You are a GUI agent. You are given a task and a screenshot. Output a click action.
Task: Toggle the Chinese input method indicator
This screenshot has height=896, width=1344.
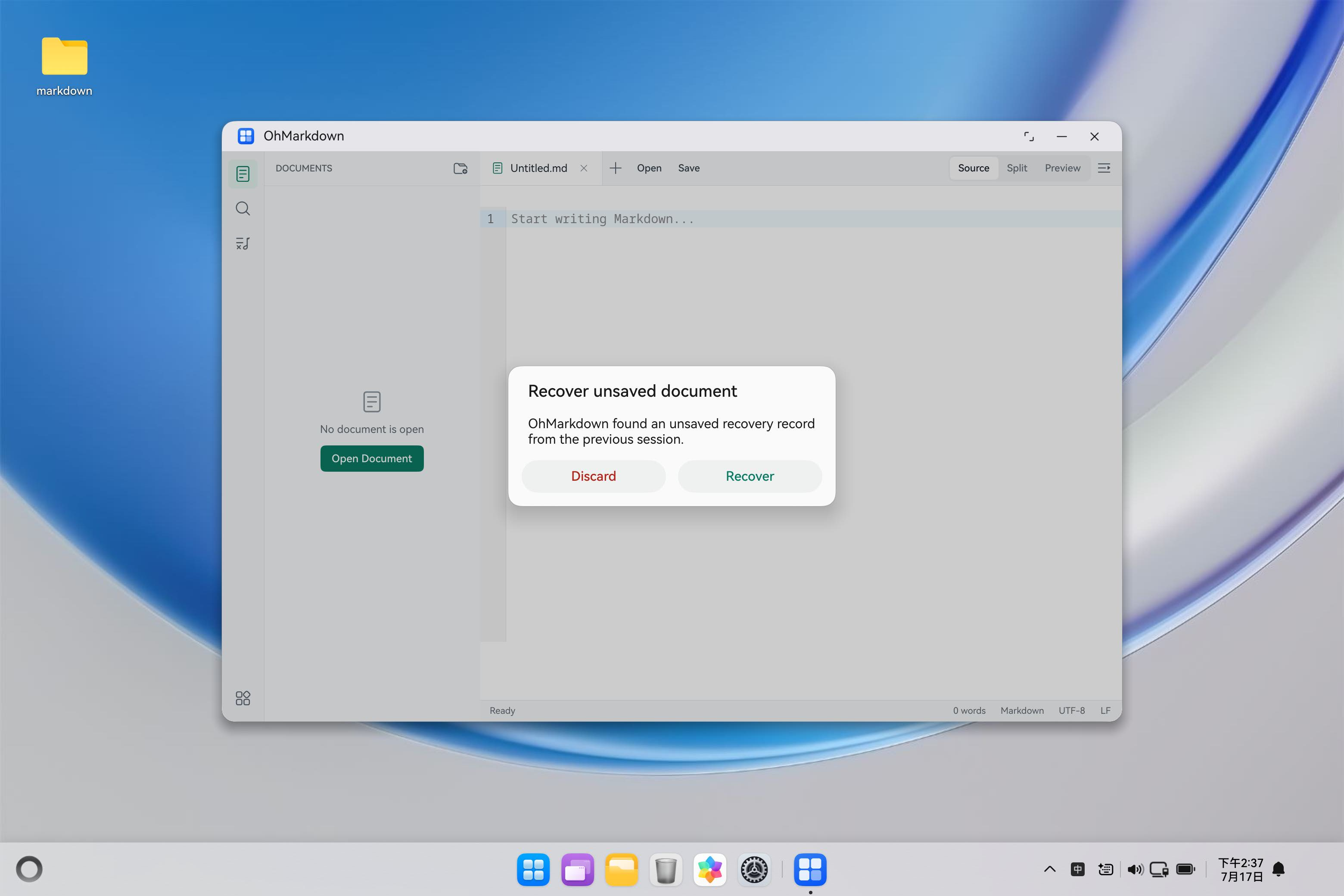click(1078, 869)
